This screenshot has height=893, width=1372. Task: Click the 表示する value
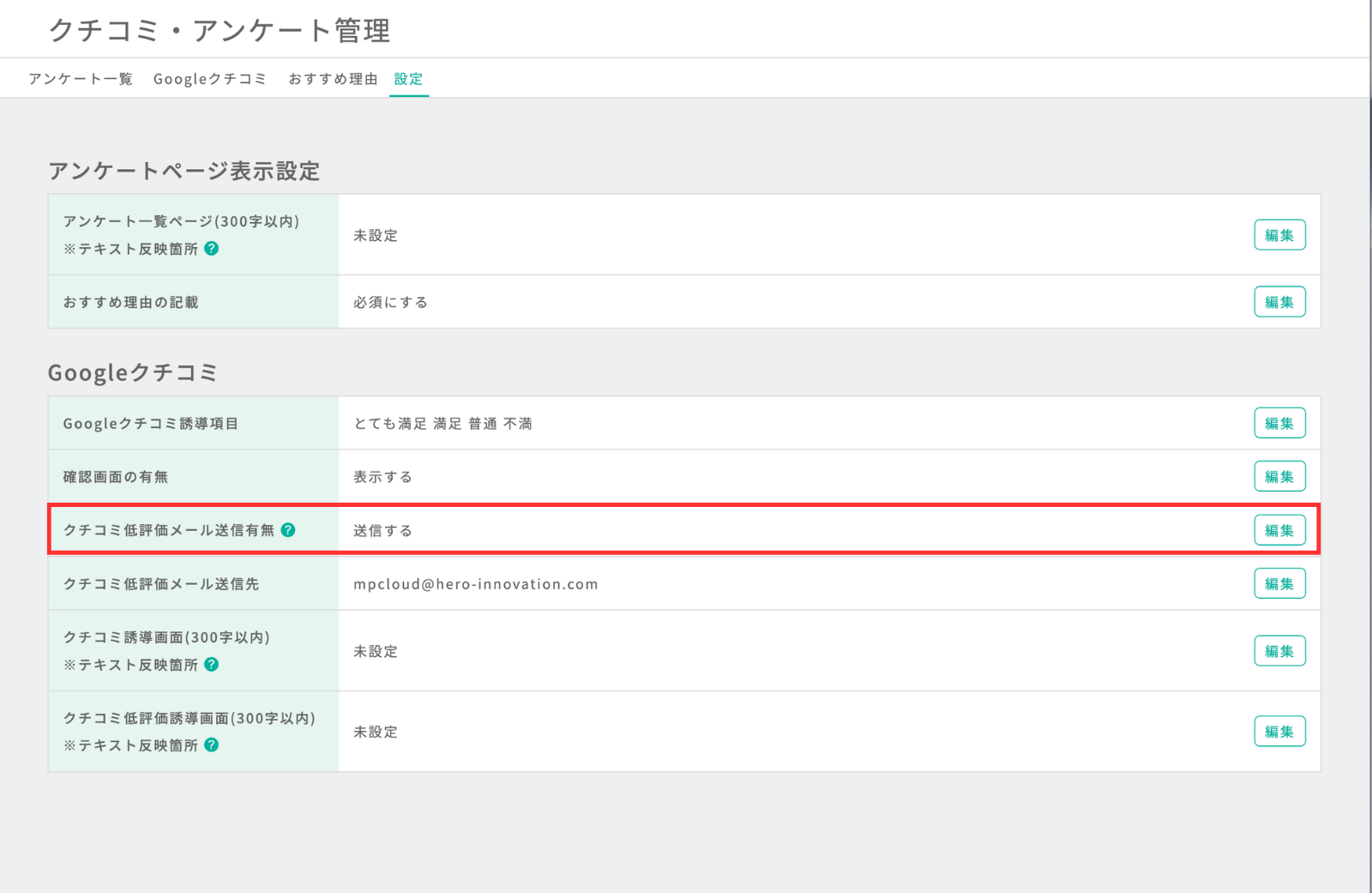pyautogui.click(x=383, y=476)
